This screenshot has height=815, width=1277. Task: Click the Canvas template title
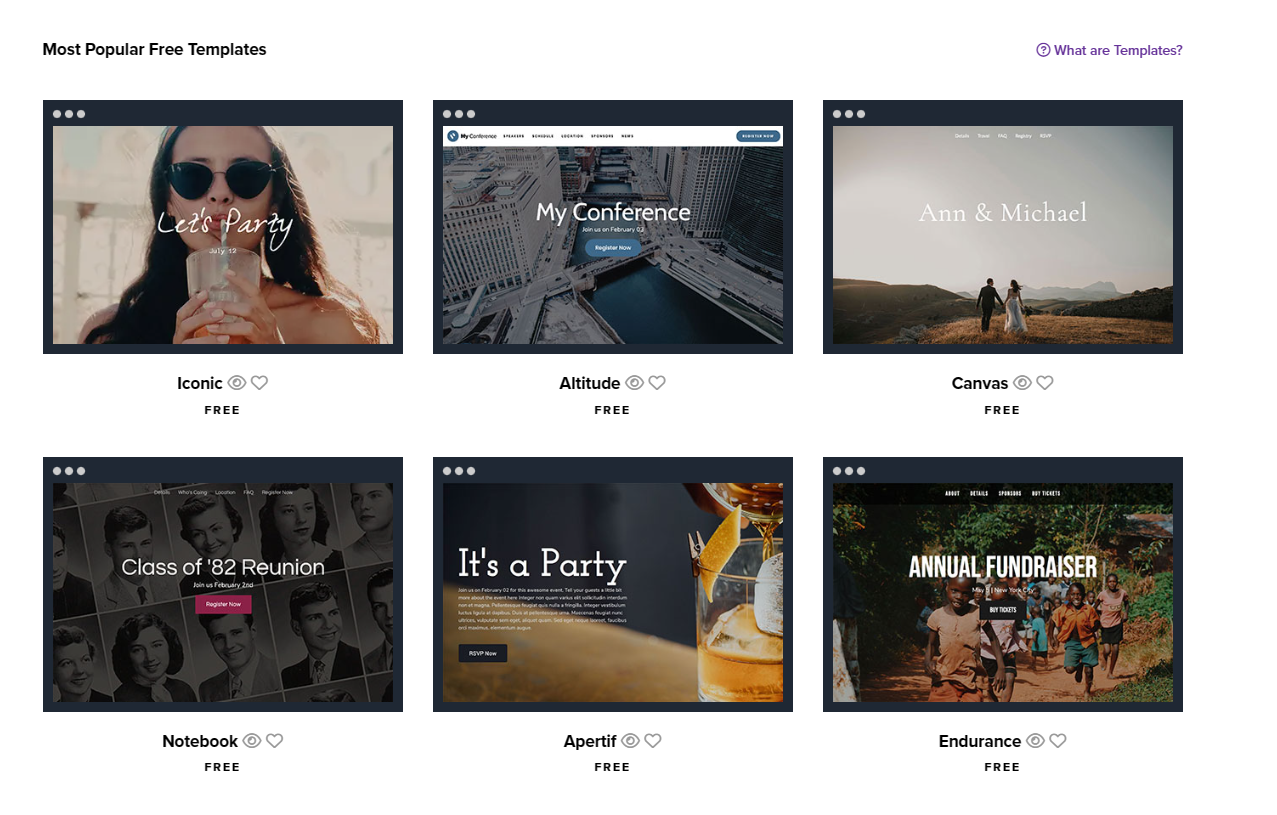(x=980, y=383)
